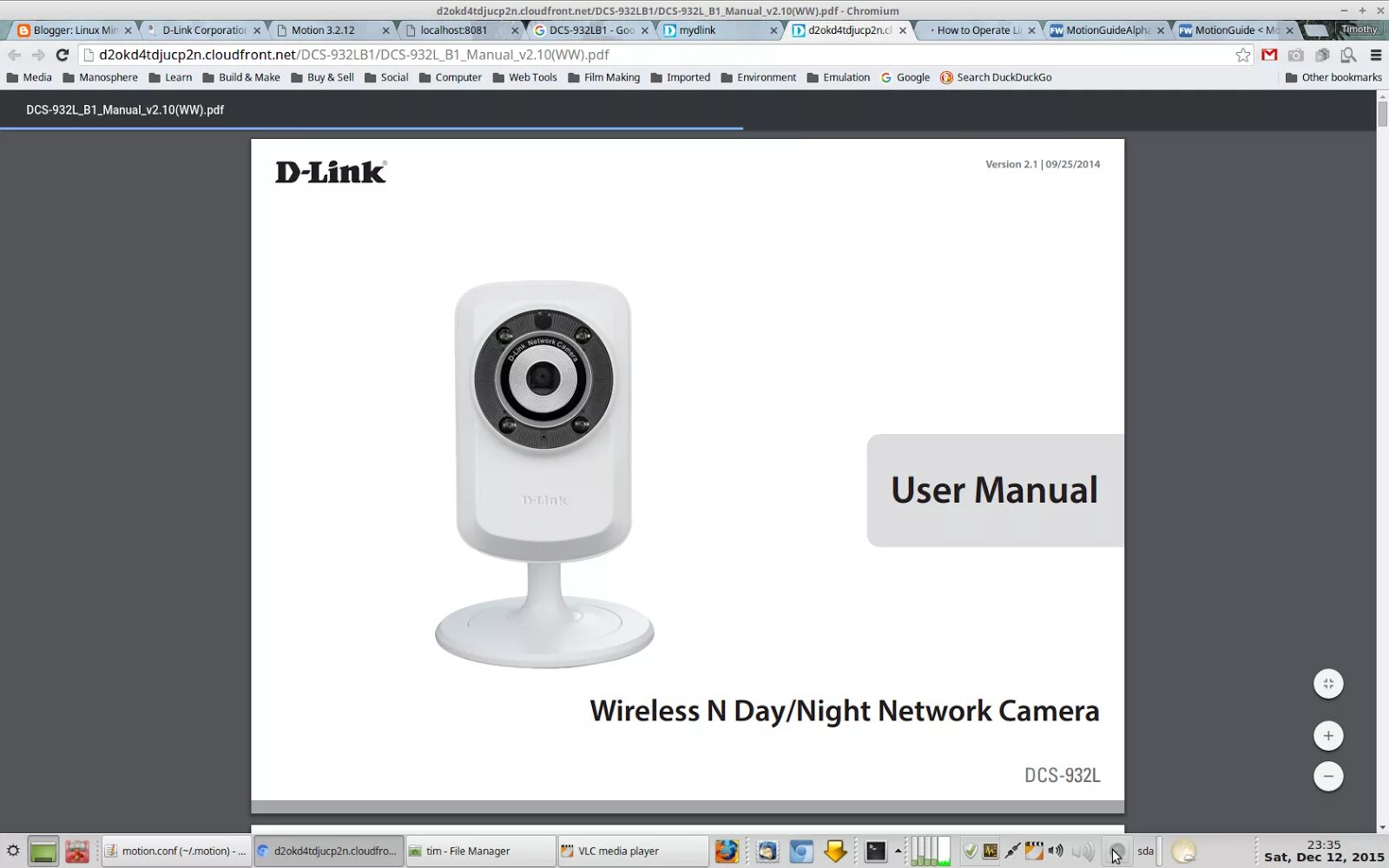Viewport: 1389px width, 868px height.
Task: Click the CPU graph panel monitor
Action: (x=931, y=852)
